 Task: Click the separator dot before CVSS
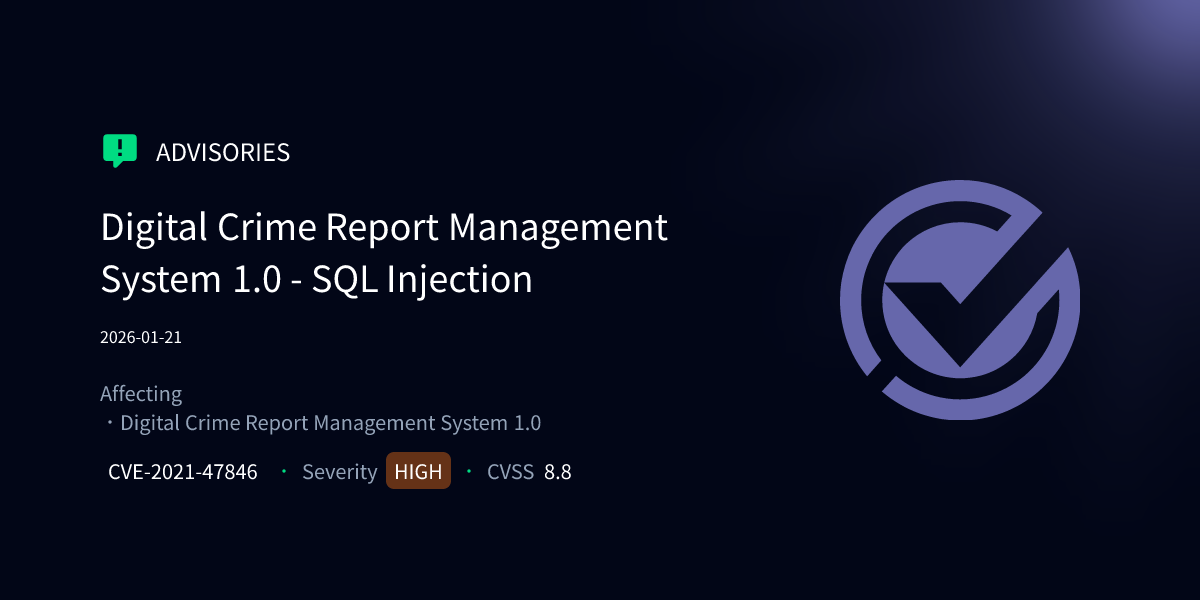coord(468,471)
